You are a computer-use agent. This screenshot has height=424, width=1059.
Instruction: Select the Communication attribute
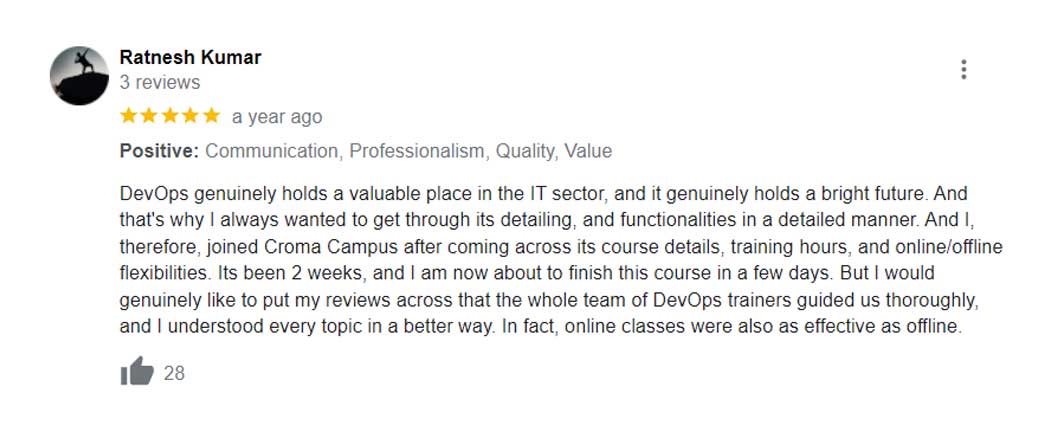pyautogui.click(x=273, y=152)
